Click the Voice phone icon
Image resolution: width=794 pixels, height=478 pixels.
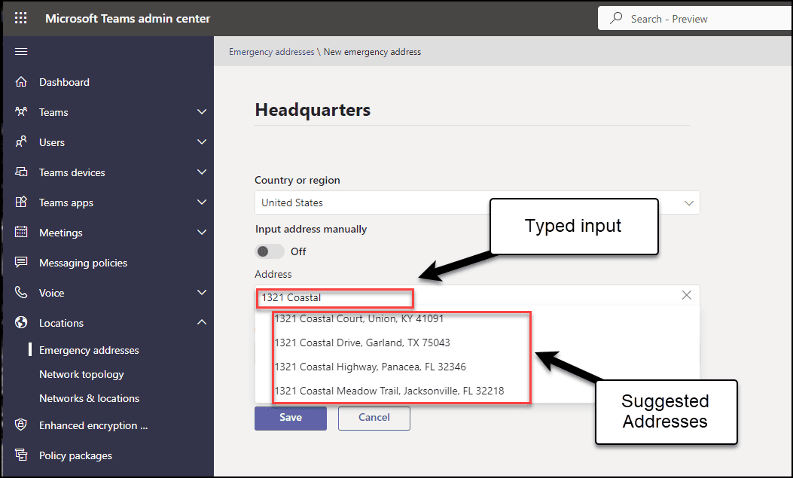21,292
